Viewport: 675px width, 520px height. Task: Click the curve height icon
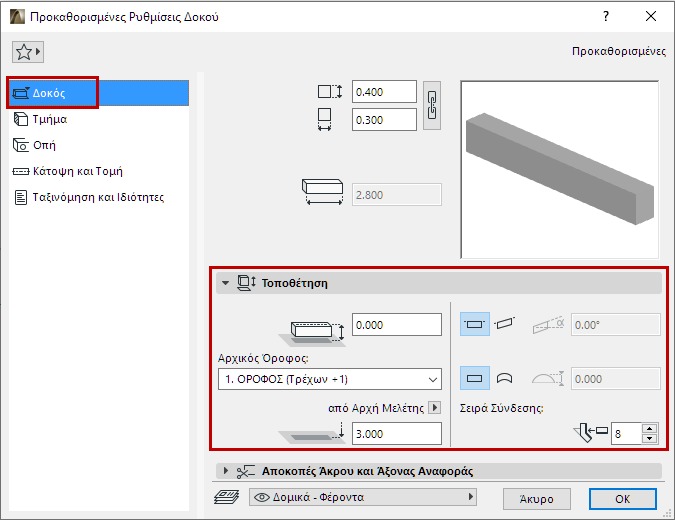(548, 379)
